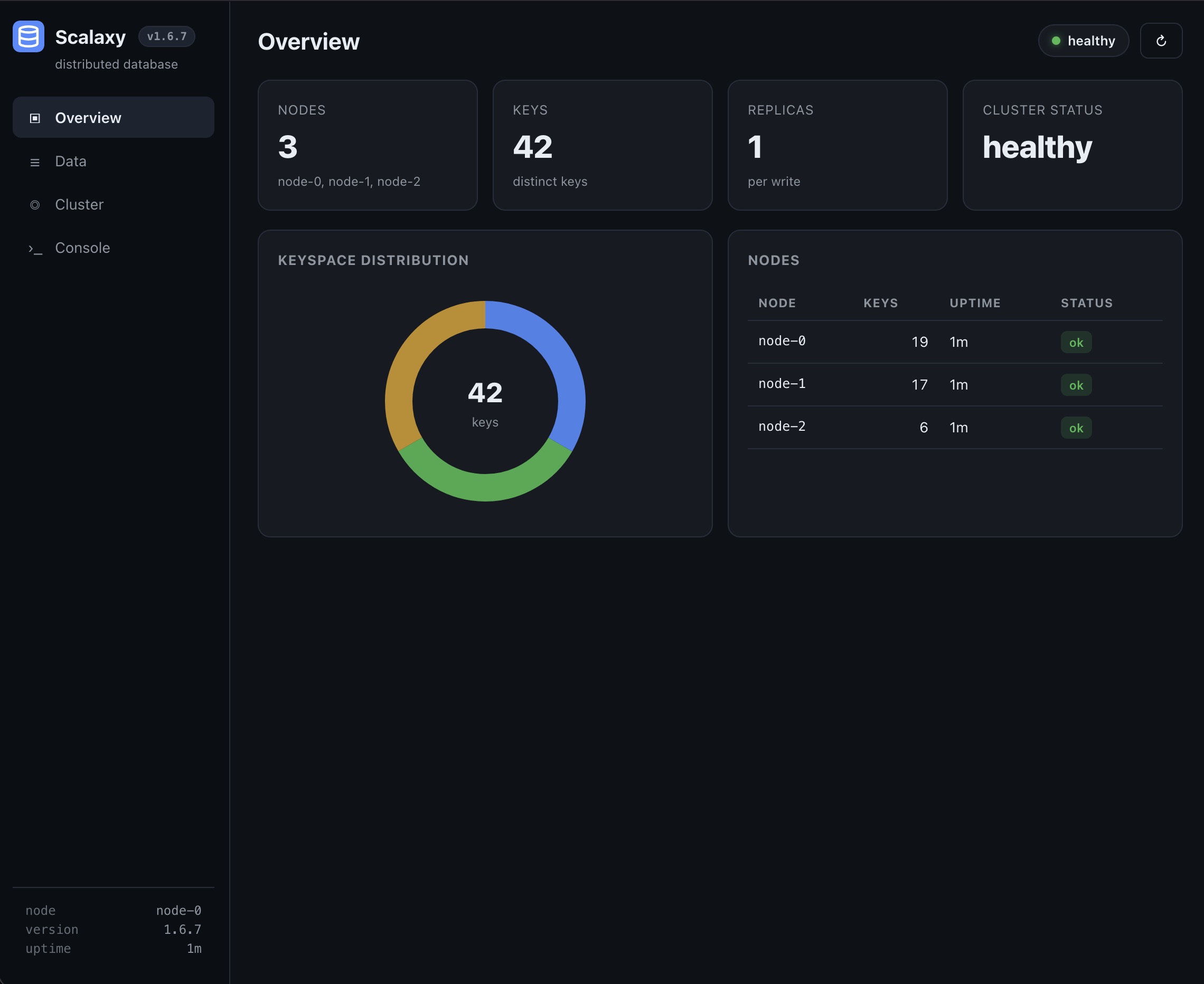Go to the Data section
The height and width of the screenshot is (984, 1204).
click(x=114, y=161)
